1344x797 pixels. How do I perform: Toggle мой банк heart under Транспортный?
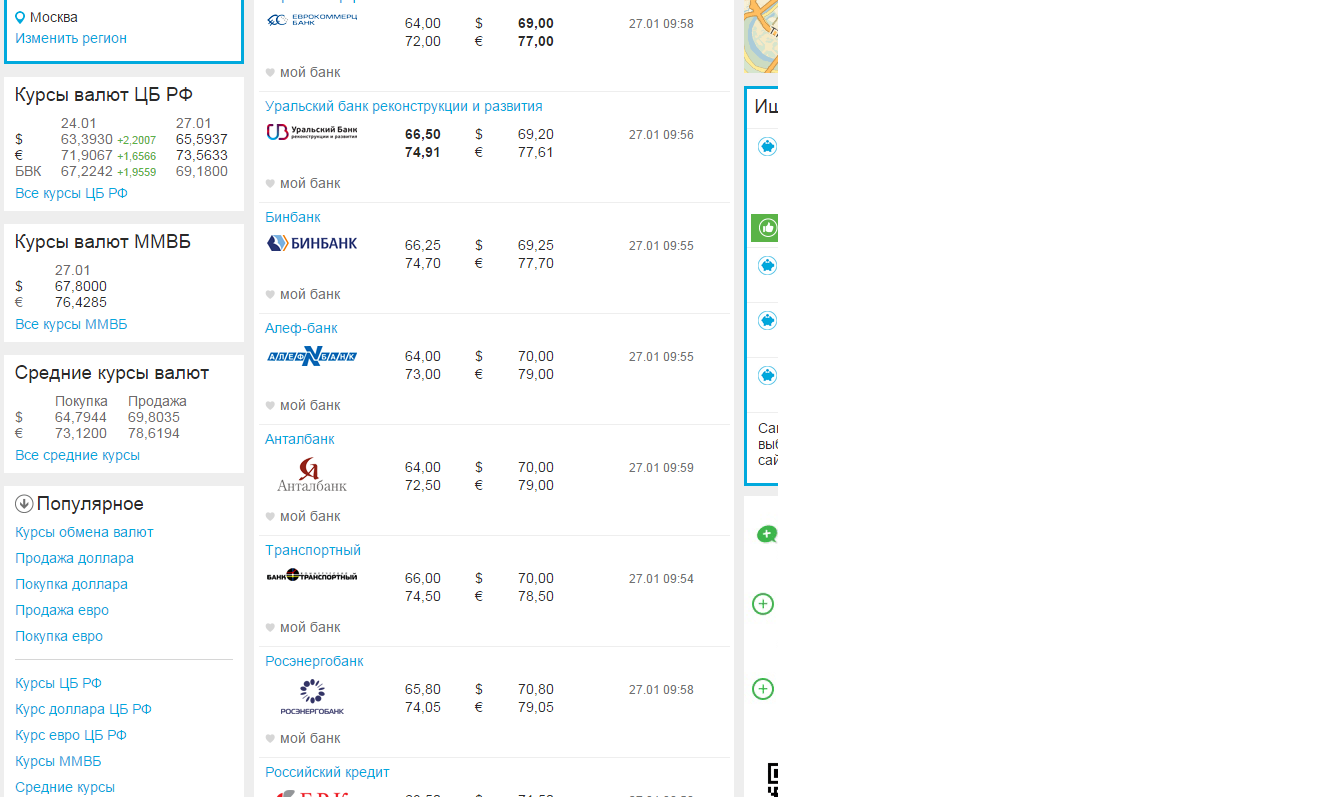tap(270, 628)
